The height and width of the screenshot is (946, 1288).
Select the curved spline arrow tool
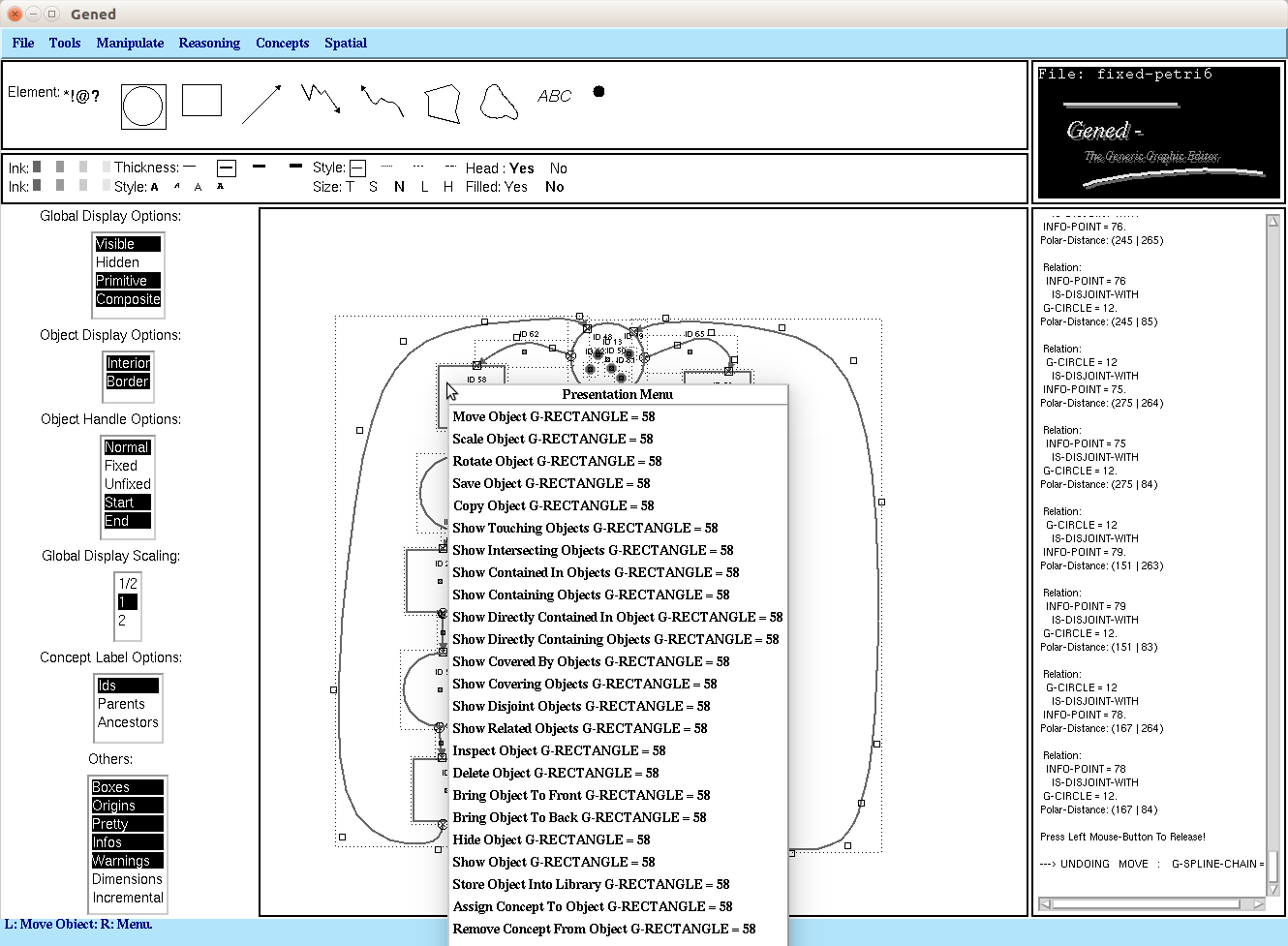(382, 100)
